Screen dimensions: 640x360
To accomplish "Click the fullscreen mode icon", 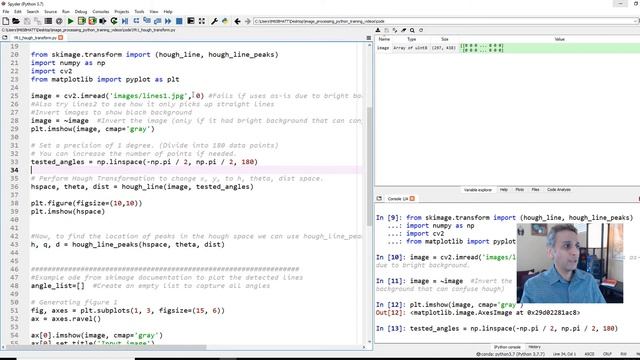I will pyautogui.click(x=202, y=21).
